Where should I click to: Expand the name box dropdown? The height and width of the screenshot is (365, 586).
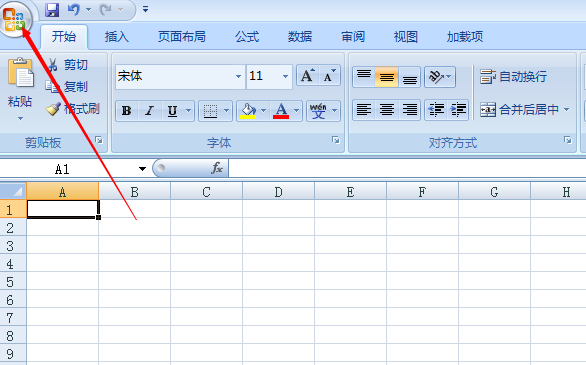(x=142, y=169)
